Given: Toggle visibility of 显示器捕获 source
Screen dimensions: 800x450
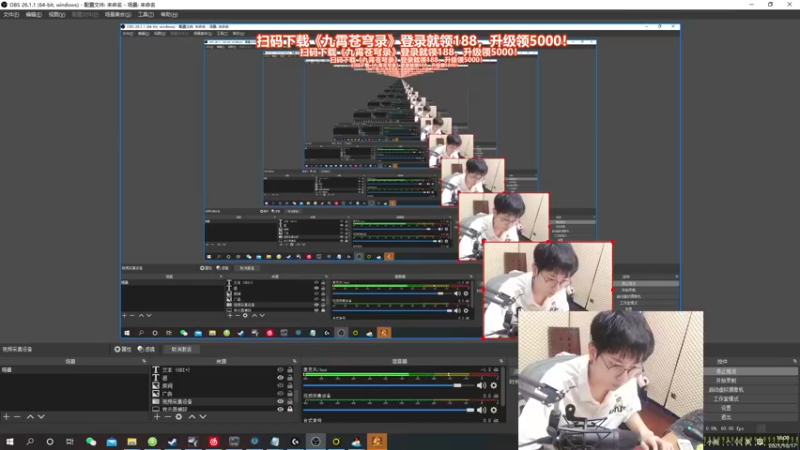Looking at the screenshot, I should tap(280, 409).
